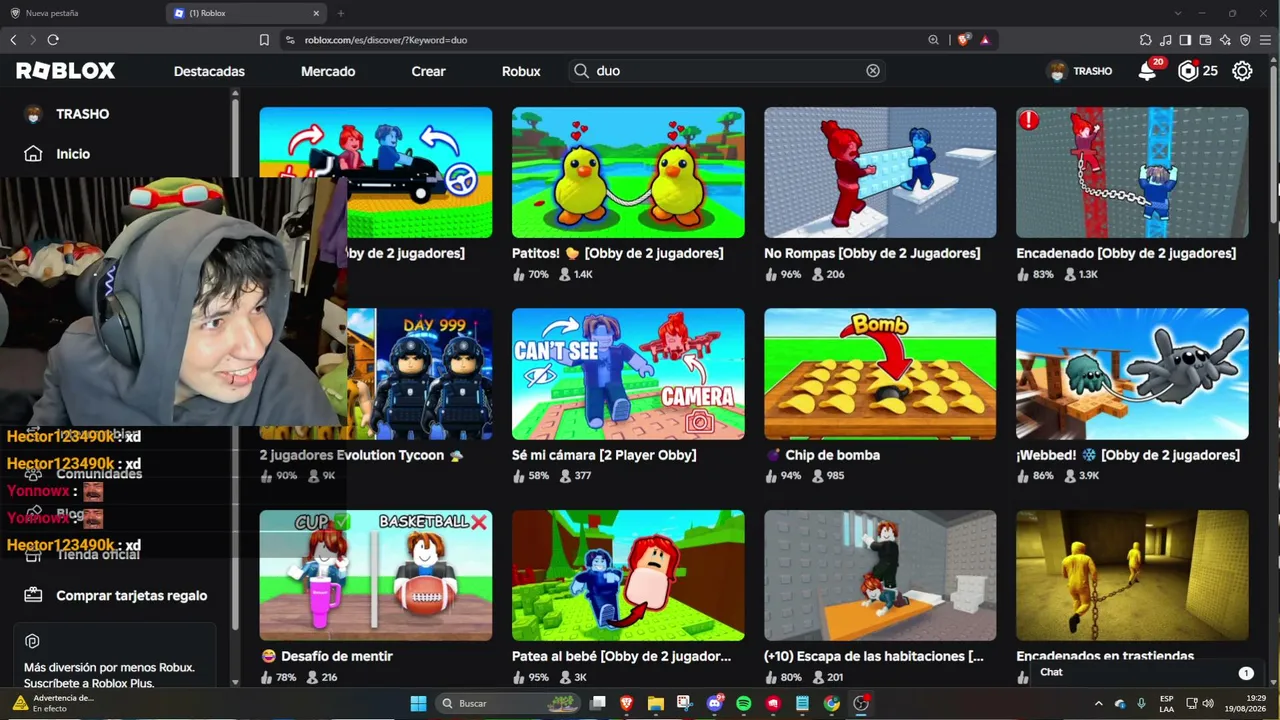
Task: Close the (1) Roblox tab
Action: (x=316, y=13)
